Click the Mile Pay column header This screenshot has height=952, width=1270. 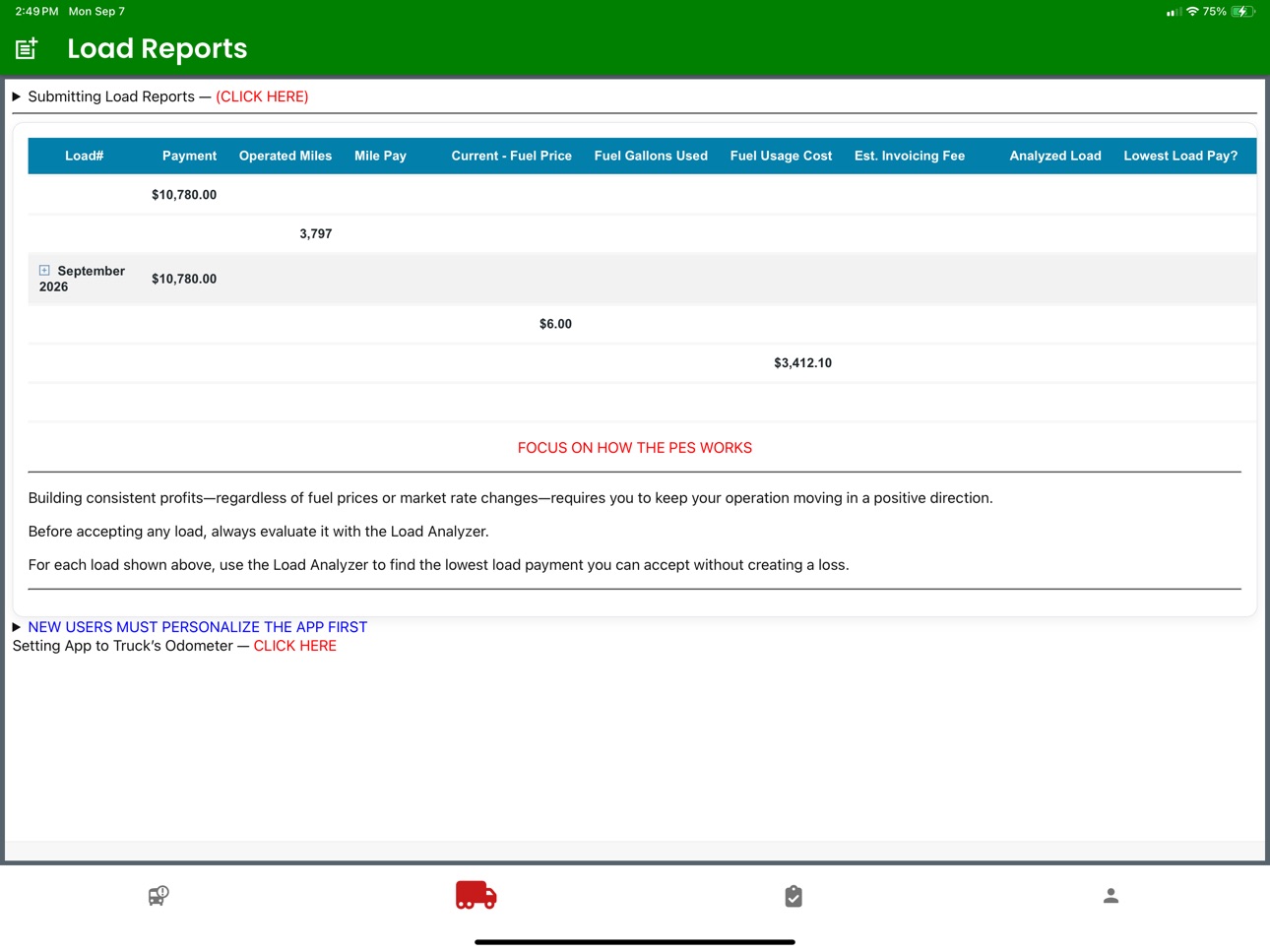(380, 156)
